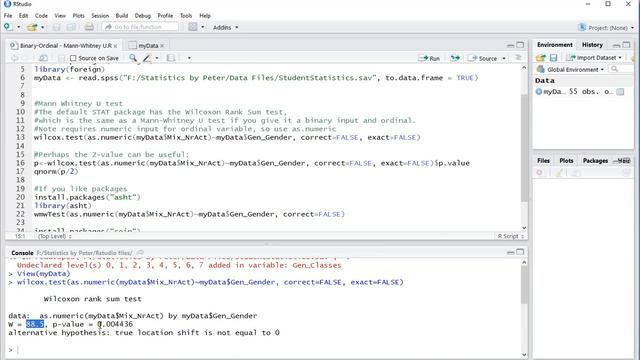The width and height of the screenshot is (640, 360).
Task: Click the source editor vertical scrollbar
Action: pos(524,147)
